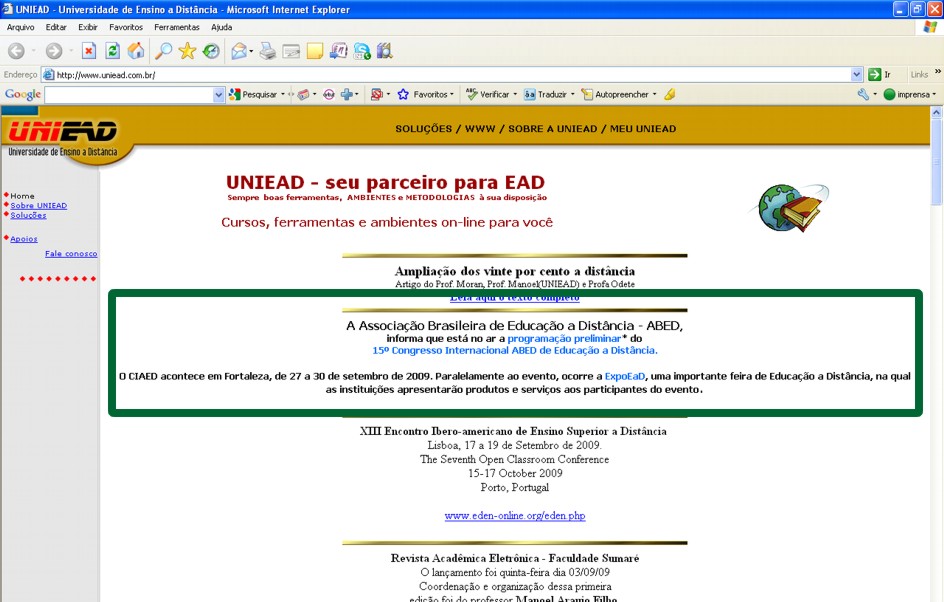Click MEU UNIEAD in header
This screenshot has width=944, height=602.
pos(643,129)
